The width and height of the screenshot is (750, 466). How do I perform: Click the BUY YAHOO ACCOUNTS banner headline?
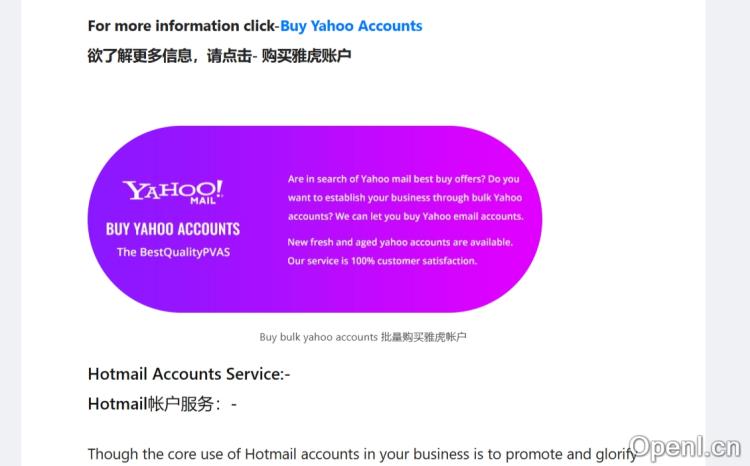[173, 229]
